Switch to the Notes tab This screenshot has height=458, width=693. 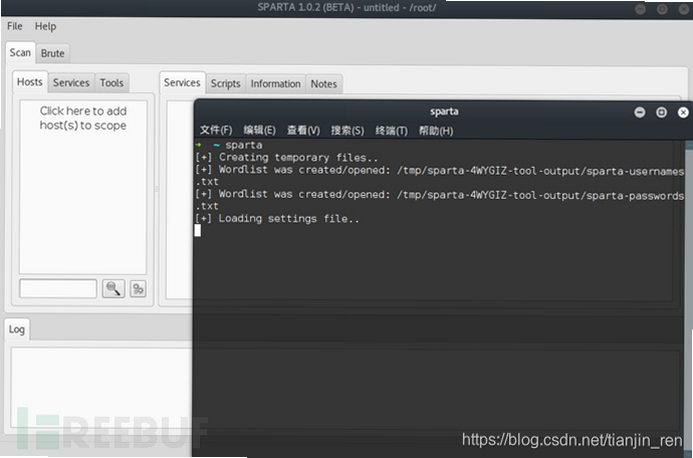tap(324, 84)
